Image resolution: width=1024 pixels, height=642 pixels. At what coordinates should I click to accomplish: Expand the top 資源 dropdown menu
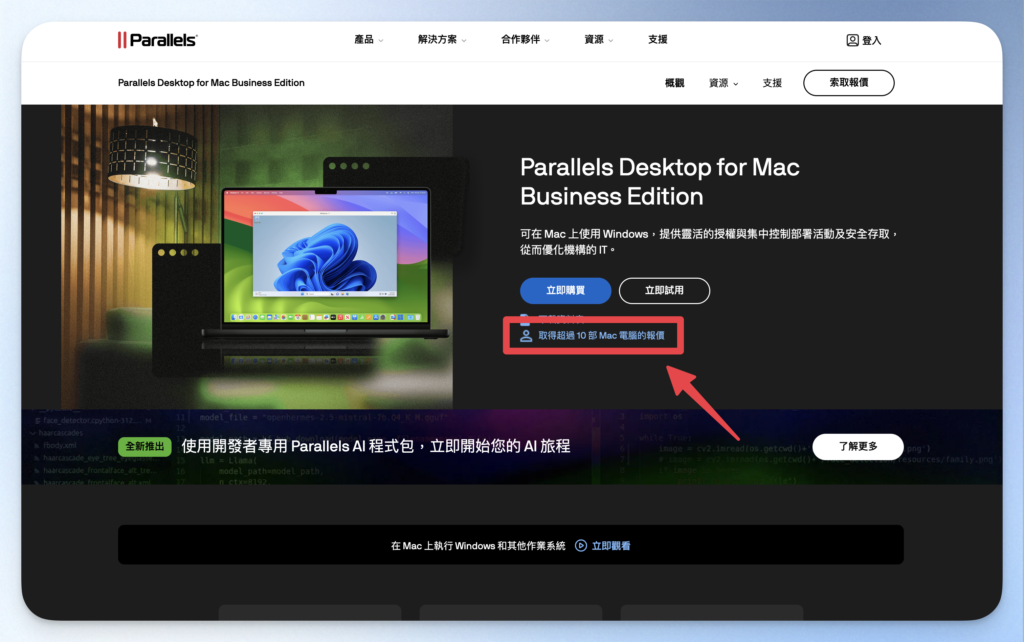(598, 40)
